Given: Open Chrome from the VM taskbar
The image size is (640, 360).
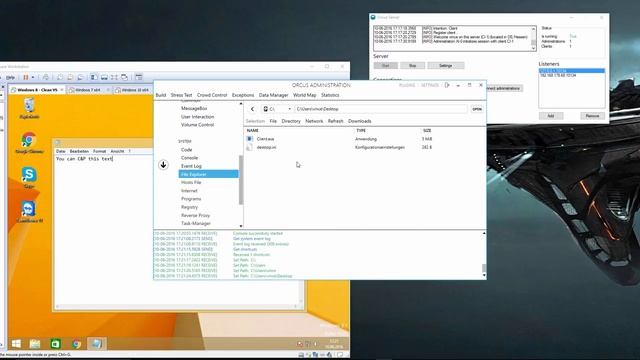Looking at the screenshot, I should (x=76, y=344).
